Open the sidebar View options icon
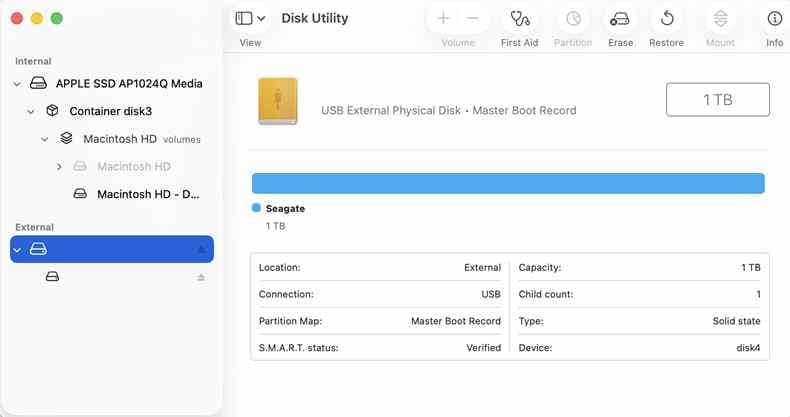 pyautogui.click(x=244, y=19)
